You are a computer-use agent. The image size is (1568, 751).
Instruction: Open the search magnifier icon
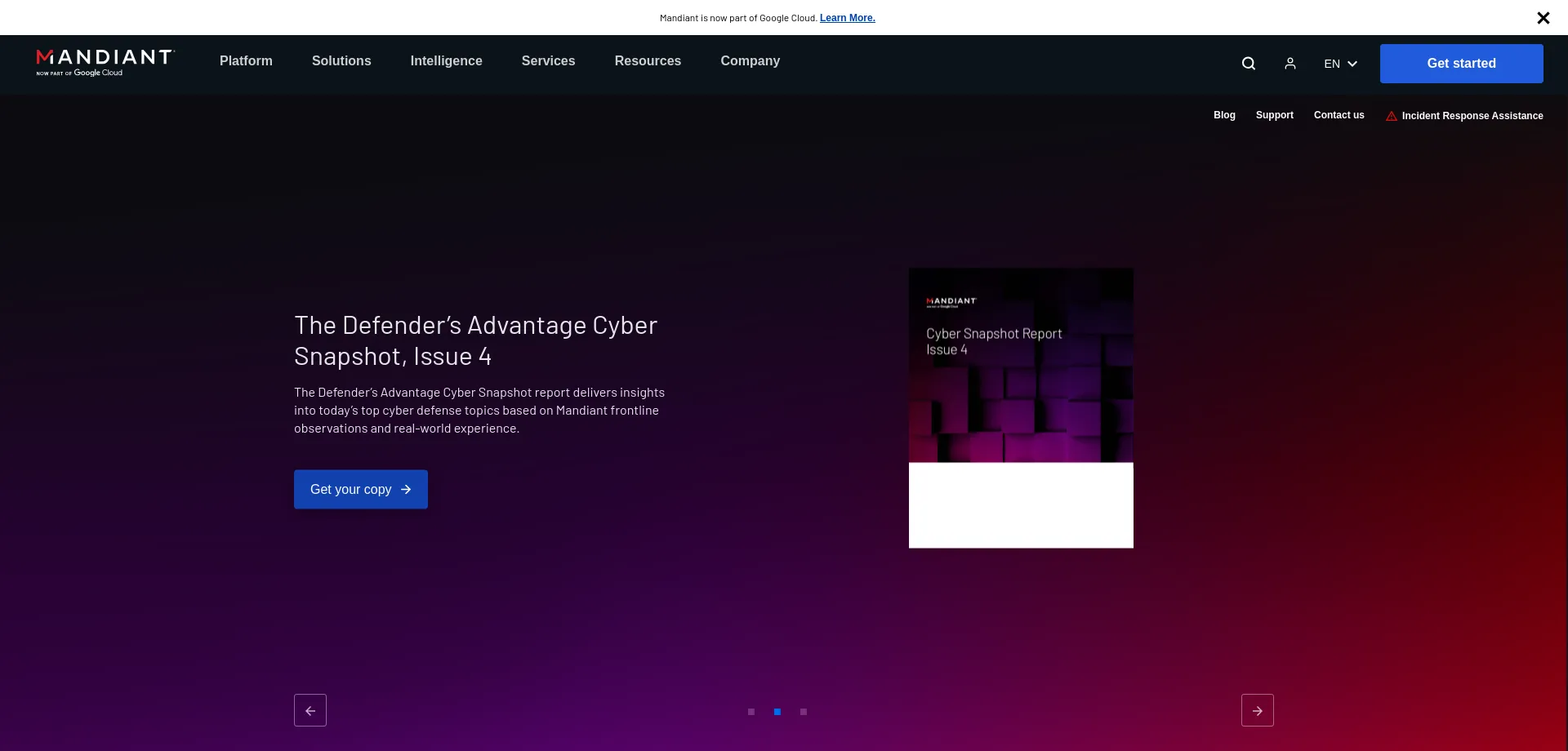click(x=1249, y=64)
